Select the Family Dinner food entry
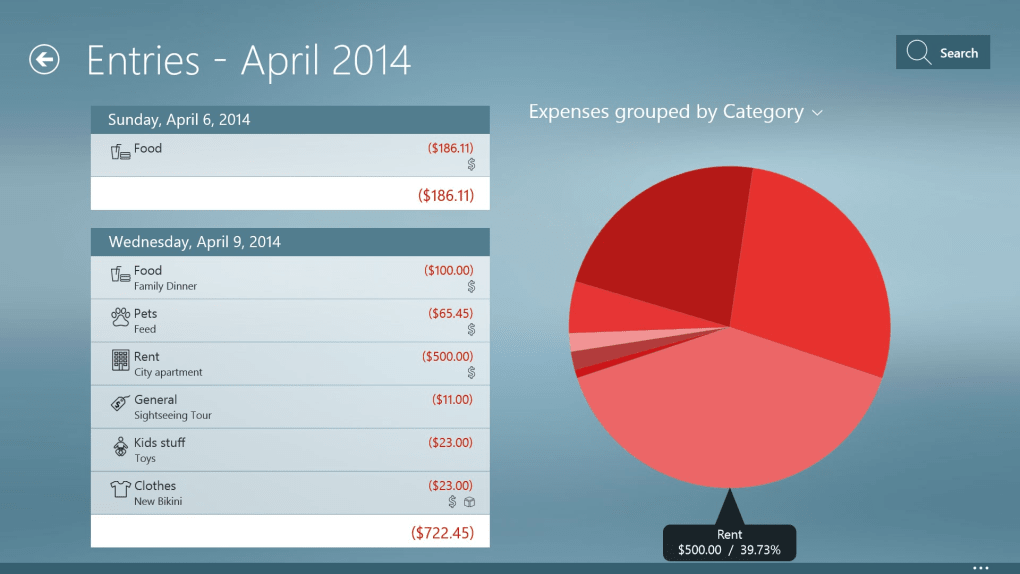The height and width of the screenshot is (574, 1020). pyautogui.click(x=290, y=278)
